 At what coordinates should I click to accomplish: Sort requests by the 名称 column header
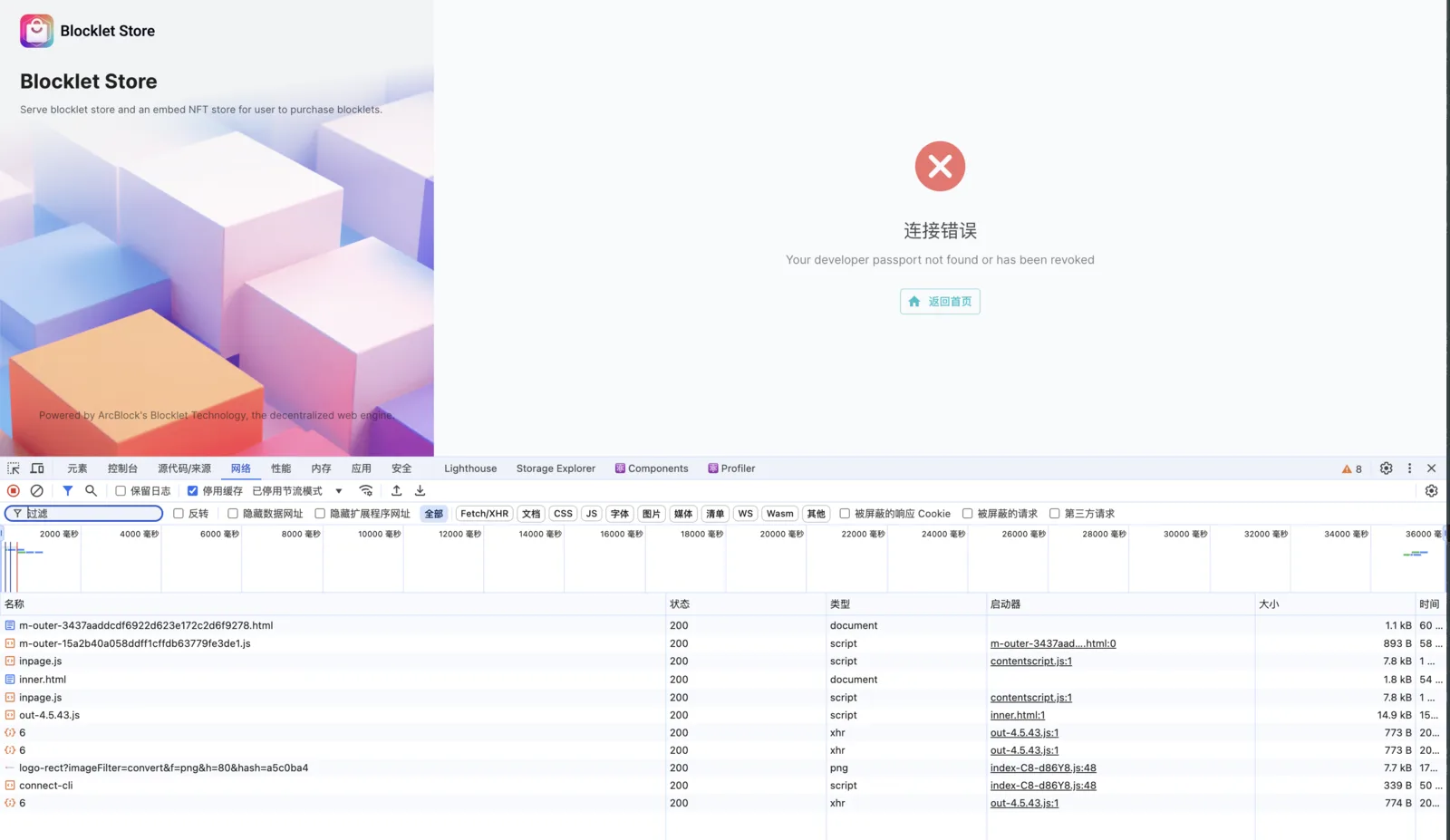click(x=333, y=604)
